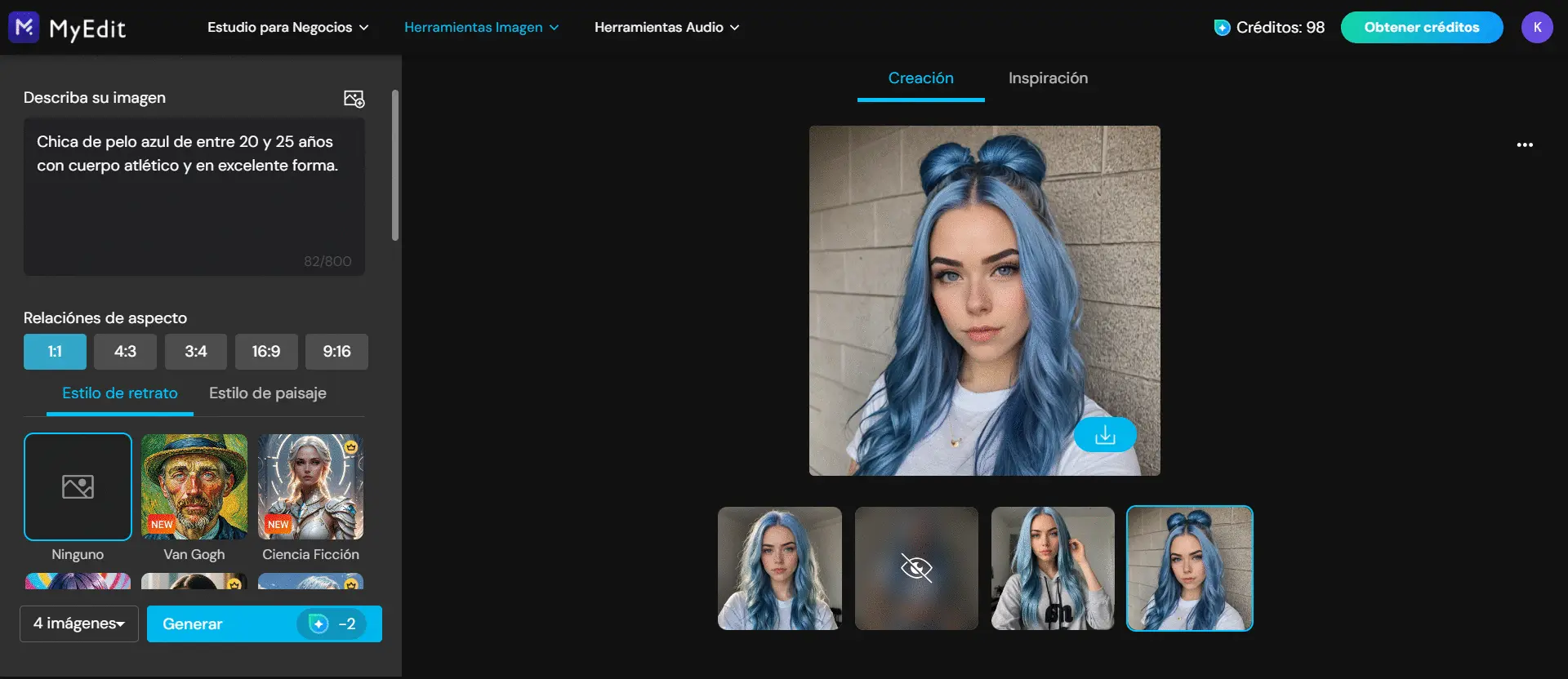Viewport: 1568px width, 679px height.
Task: Select the Van Gogh style thumbnail
Action: [194, 487]
